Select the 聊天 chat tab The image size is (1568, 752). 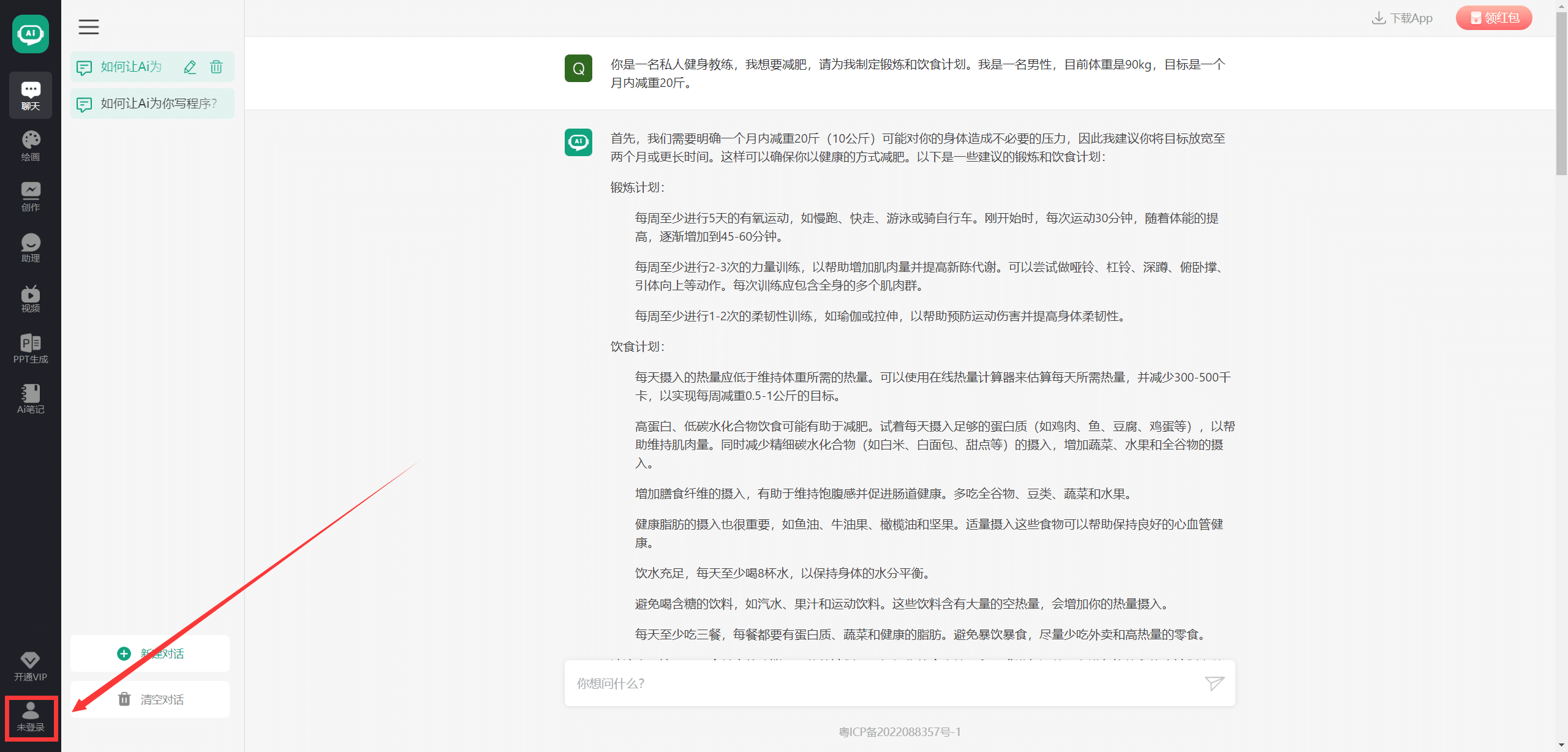click(x=31, y=96)
